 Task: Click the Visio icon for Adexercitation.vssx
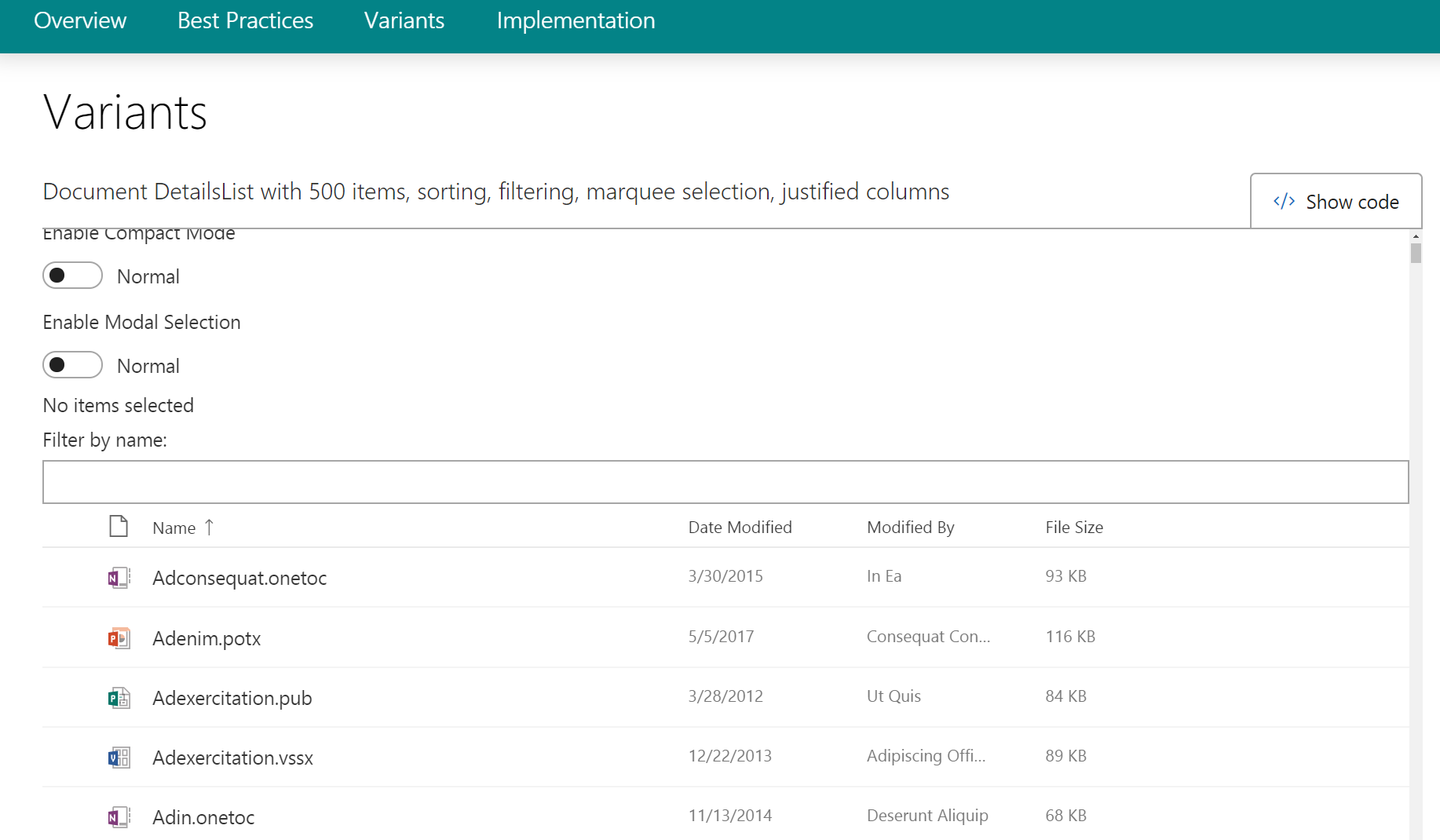[119, 757]
